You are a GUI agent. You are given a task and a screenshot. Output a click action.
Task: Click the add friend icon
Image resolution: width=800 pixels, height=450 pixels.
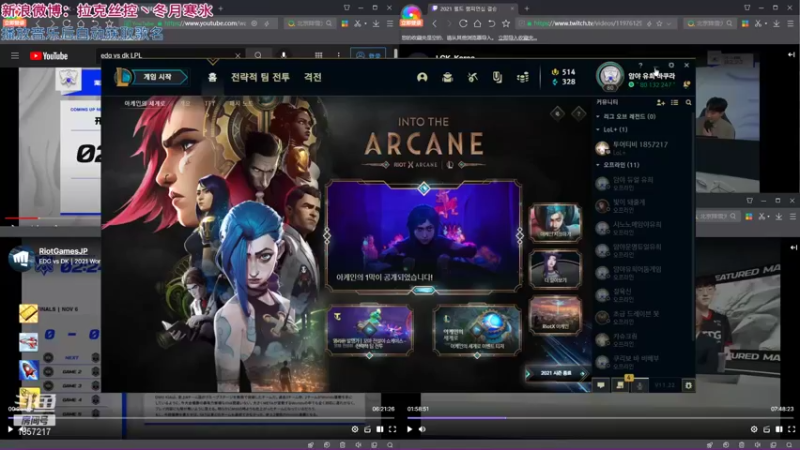[661, 103]
